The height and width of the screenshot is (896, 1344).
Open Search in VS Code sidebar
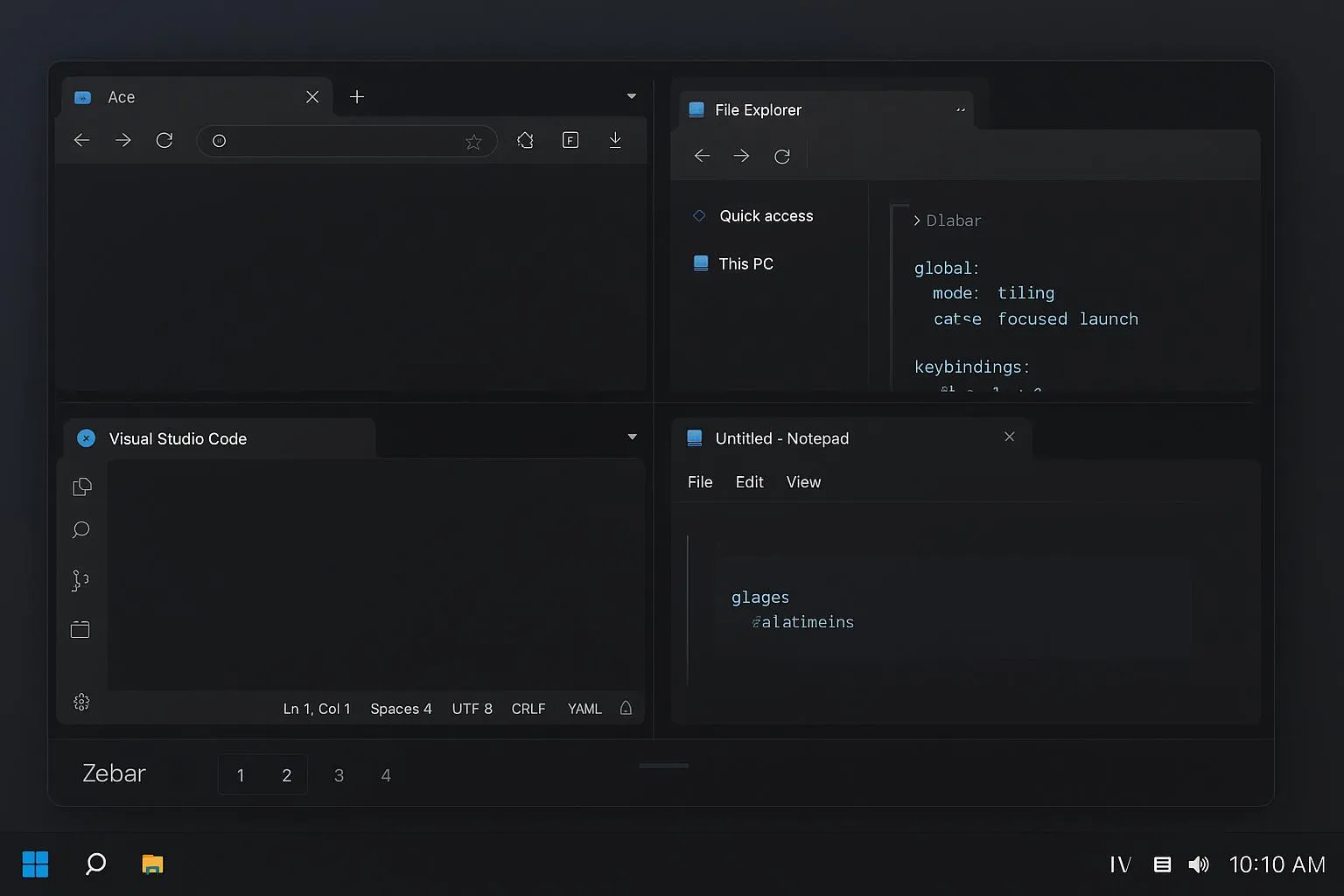(x=80, y=530)
